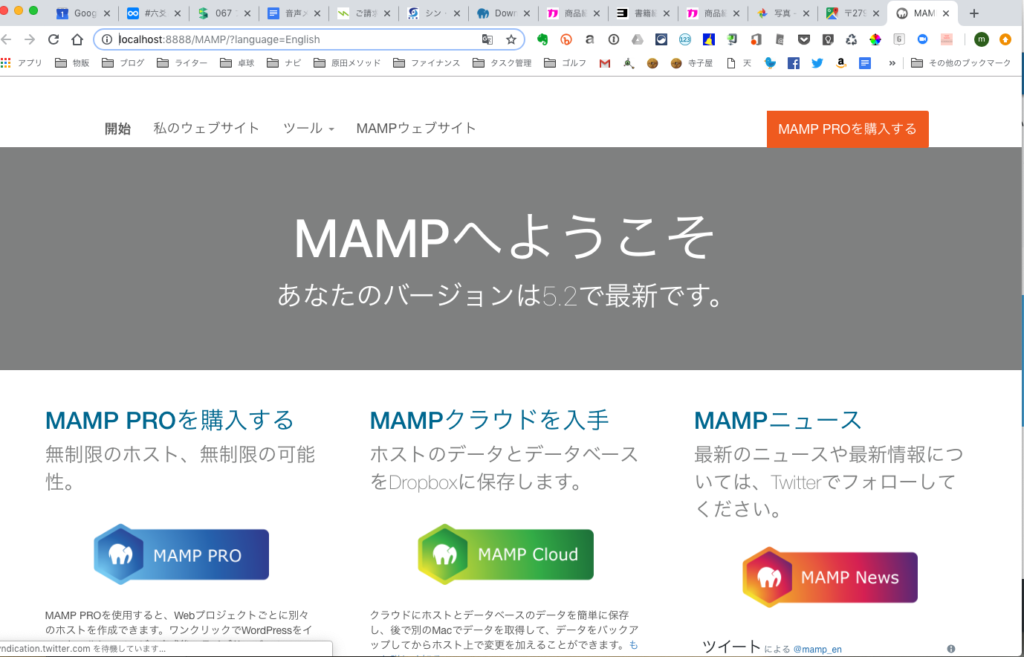Open the @mamp_en Twitter link
The image size is (1024, 657).
point(817,649)
